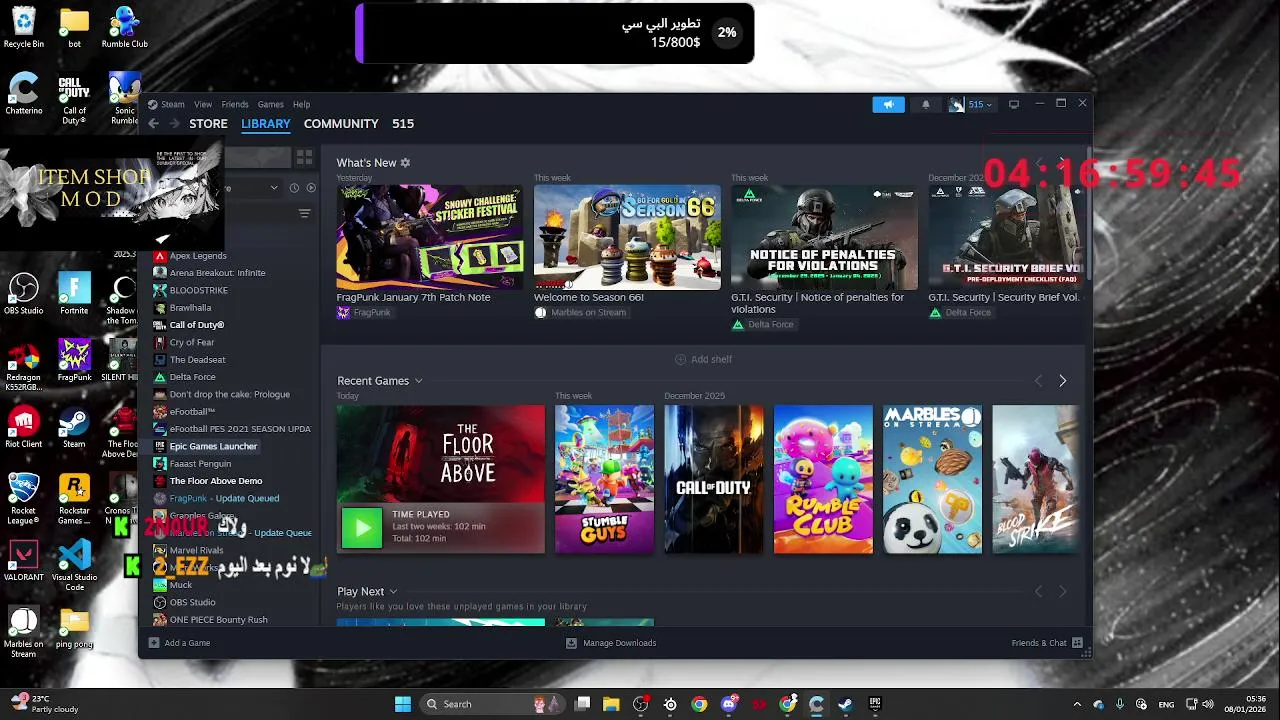This screenshot has width=1280, height=720.
Task: Open Friends & Chat icon
Action: [x=1078, y=643]
